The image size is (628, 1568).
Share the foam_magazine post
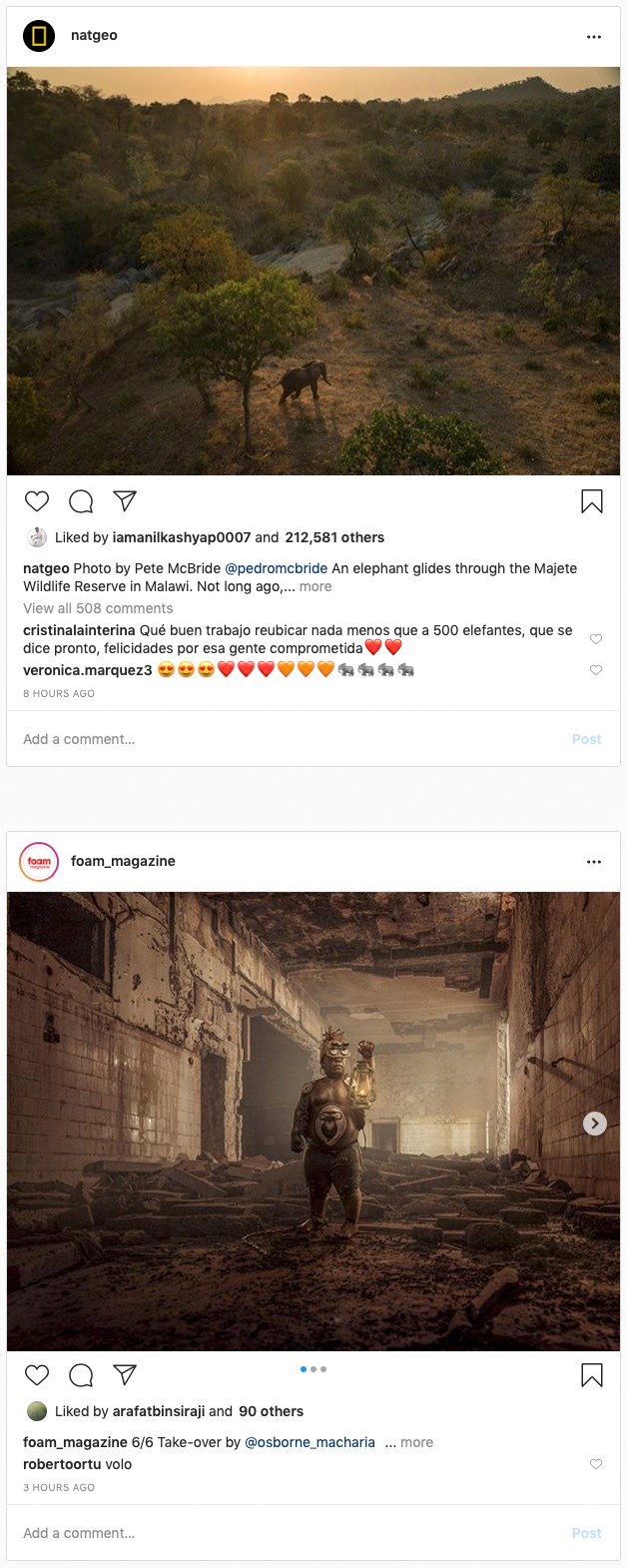coord(125,1375)
